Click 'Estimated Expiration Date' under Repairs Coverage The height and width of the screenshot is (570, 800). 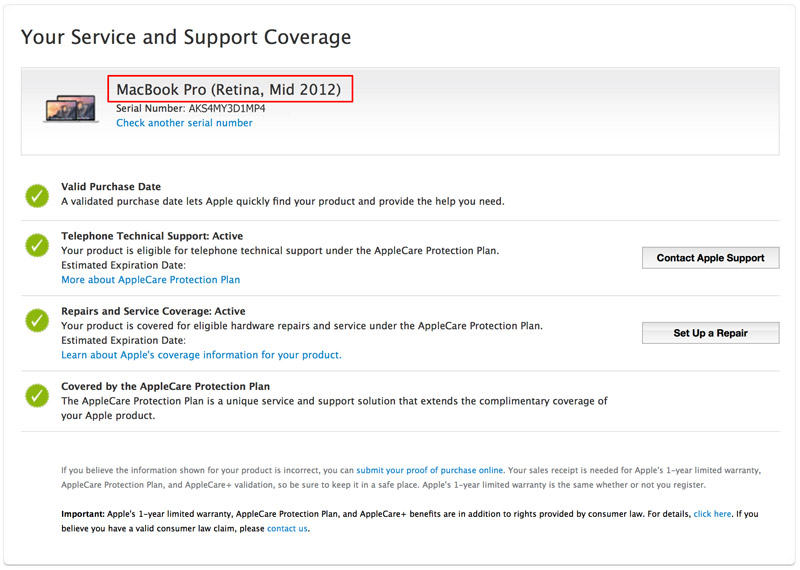123,340
